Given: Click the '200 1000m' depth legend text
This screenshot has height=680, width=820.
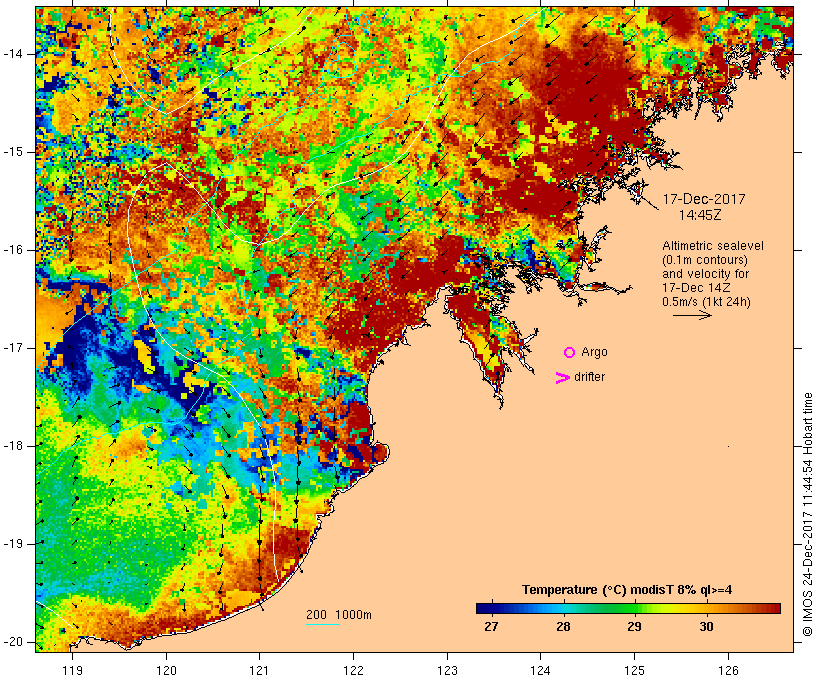Looking at the screenshot, I should (339, 615).
